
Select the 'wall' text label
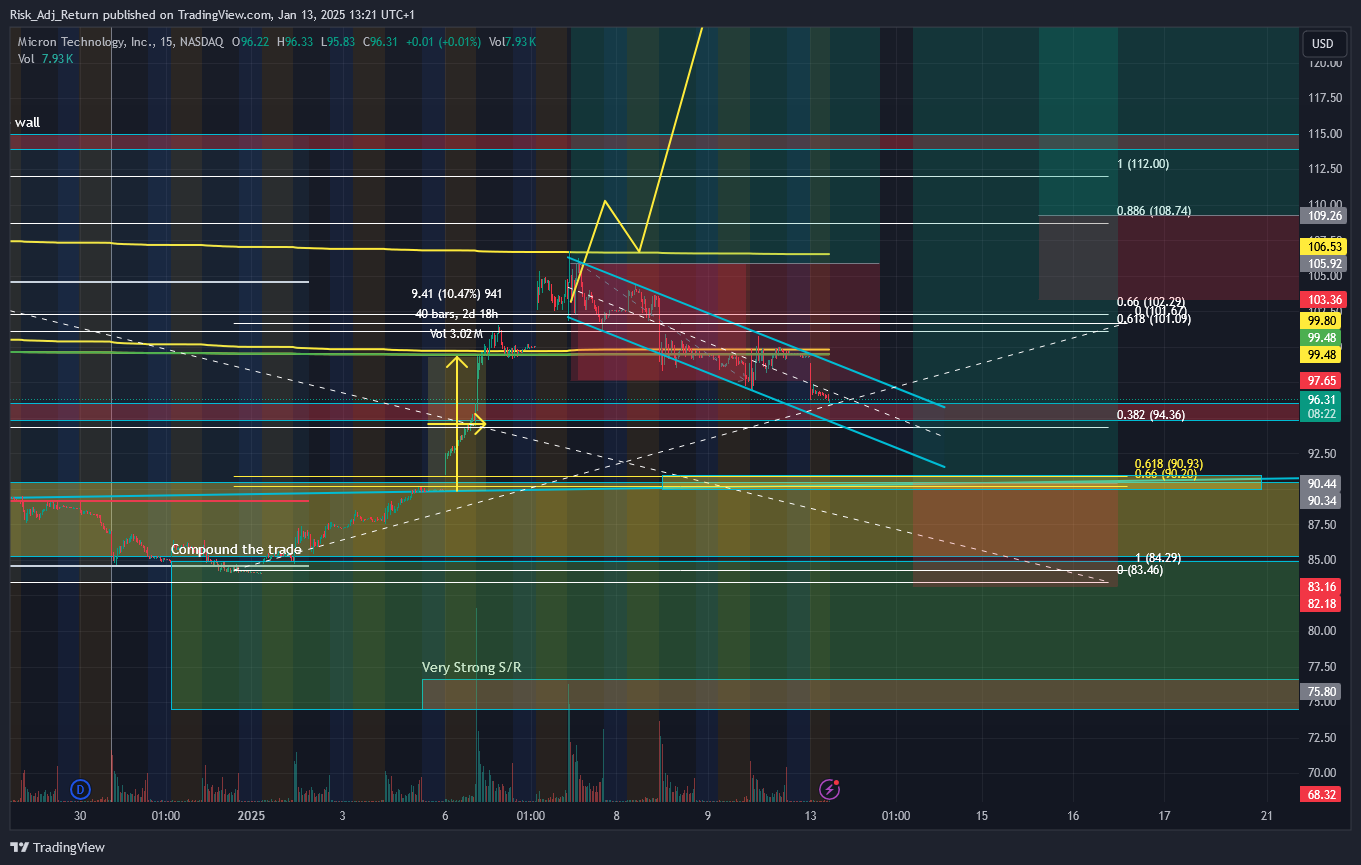coord(27,122)
